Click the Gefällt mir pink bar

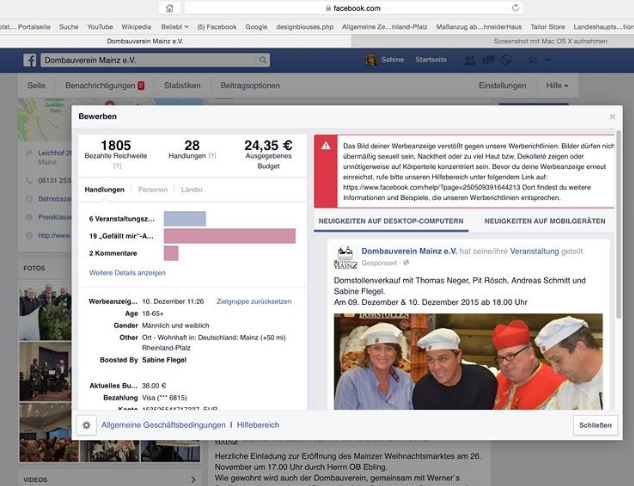coord(230,236)
